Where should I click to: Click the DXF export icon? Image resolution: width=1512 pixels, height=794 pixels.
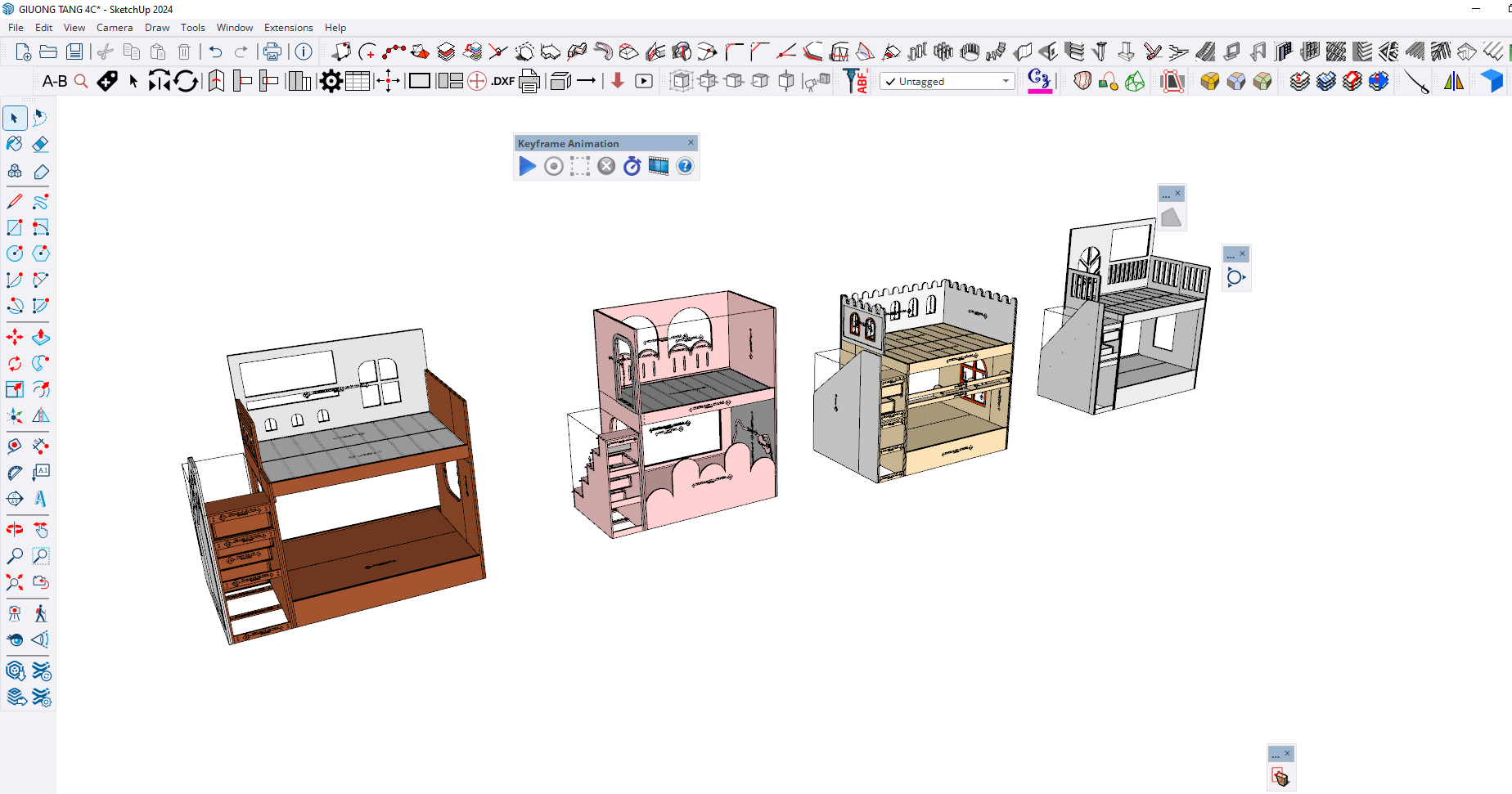click(x=502, y=81)
